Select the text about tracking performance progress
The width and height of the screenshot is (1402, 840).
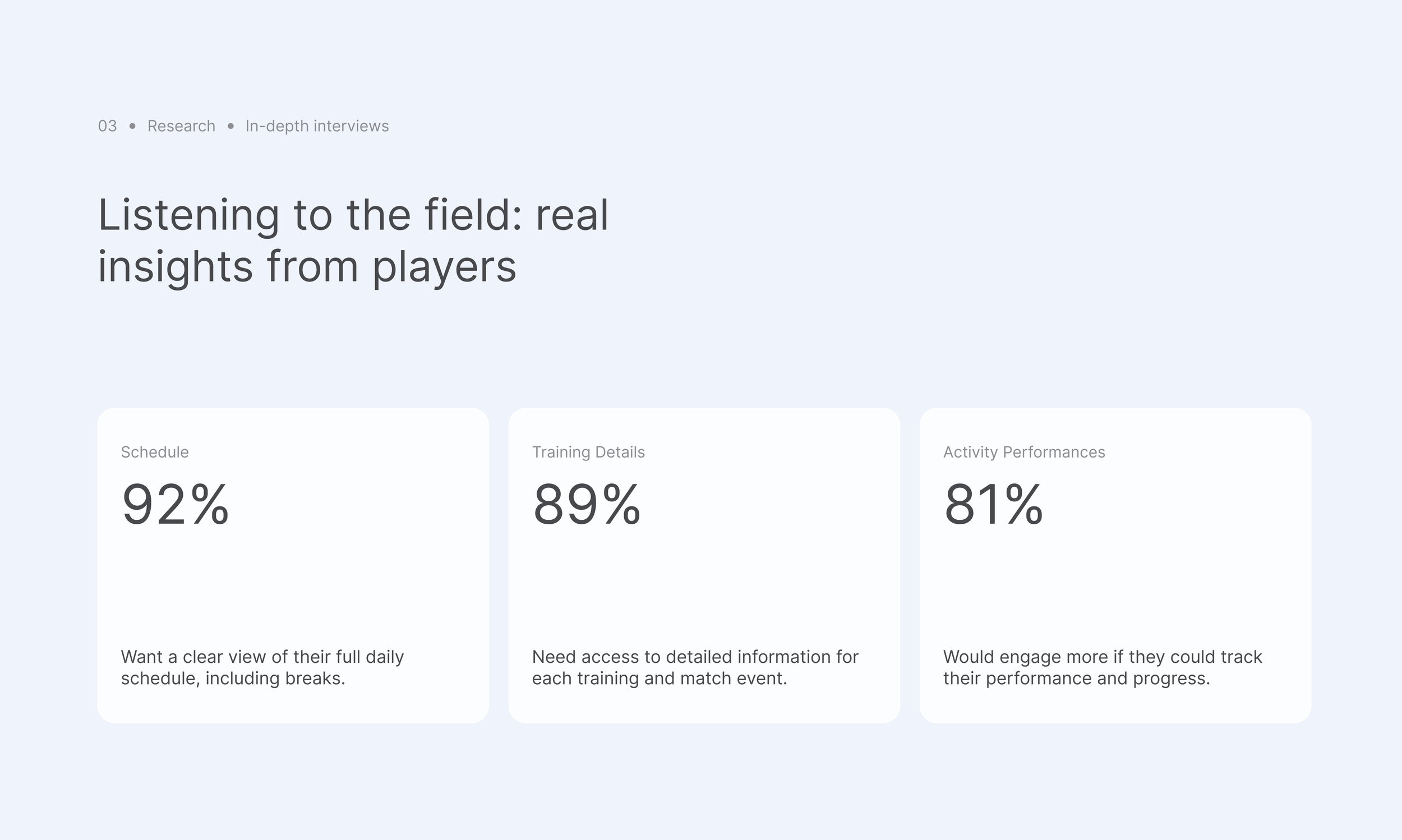[x=1102, y=667]
